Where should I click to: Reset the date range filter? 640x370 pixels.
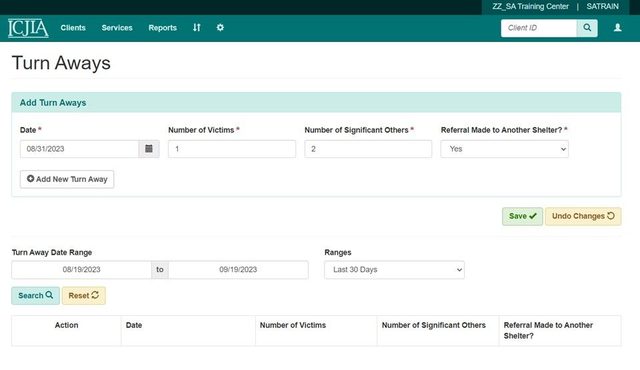click(84, 295)
